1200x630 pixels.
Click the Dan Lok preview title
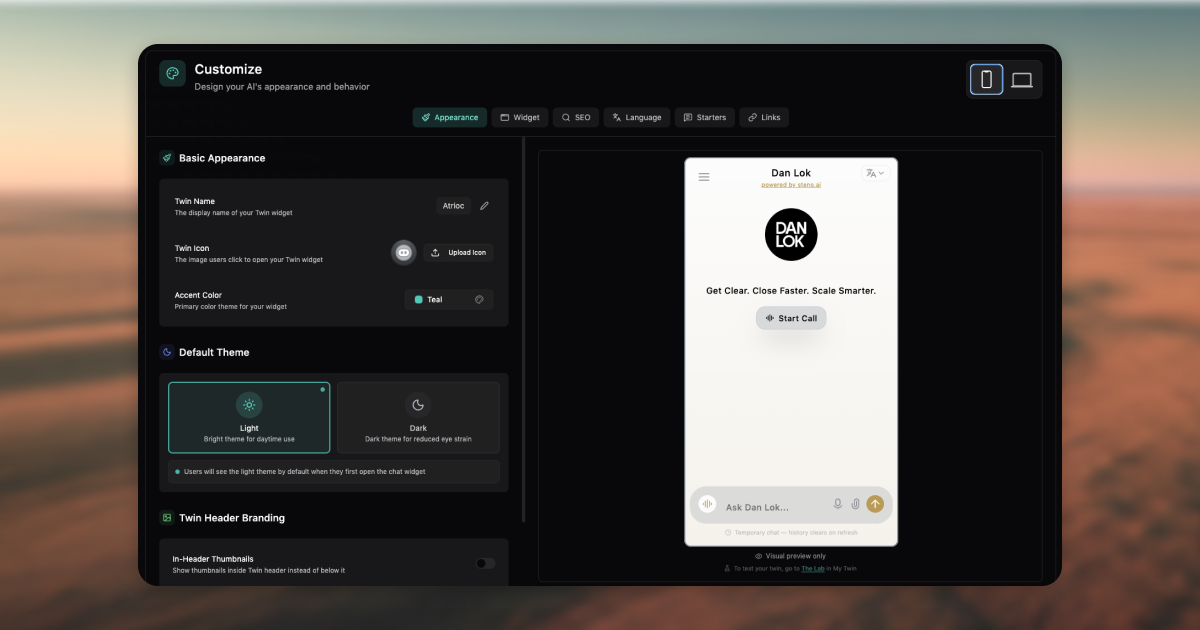coord(791,173)
